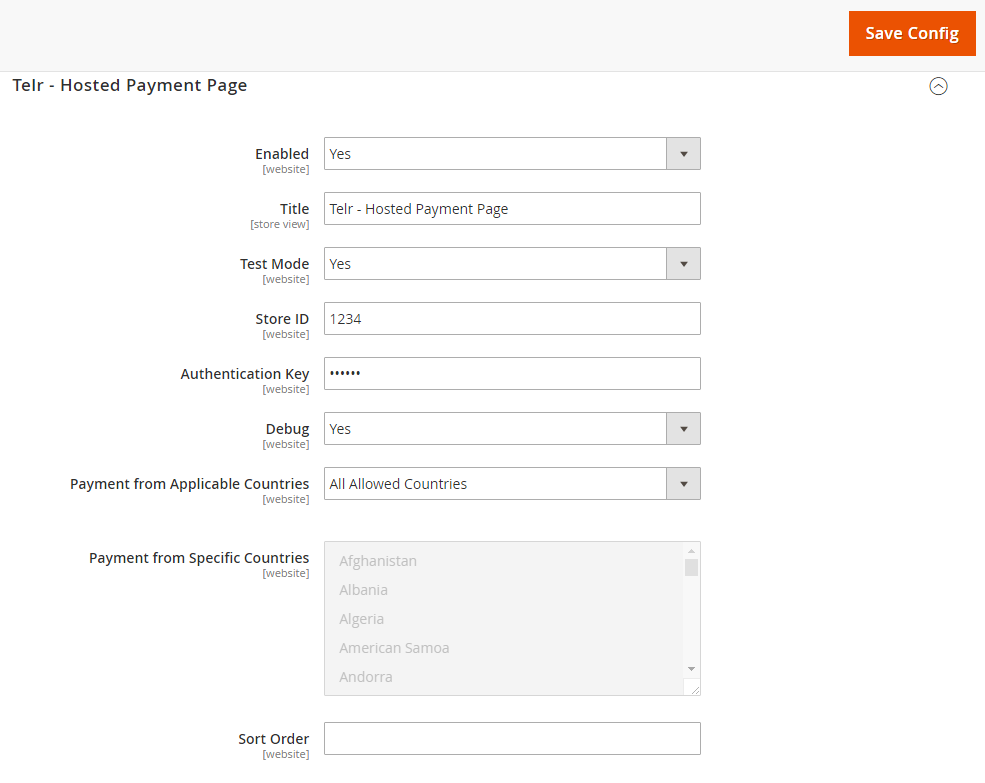Collapse the Telr Hosted Payment Page section
This screenshot has height=783, width=985.
pos(938,86)
